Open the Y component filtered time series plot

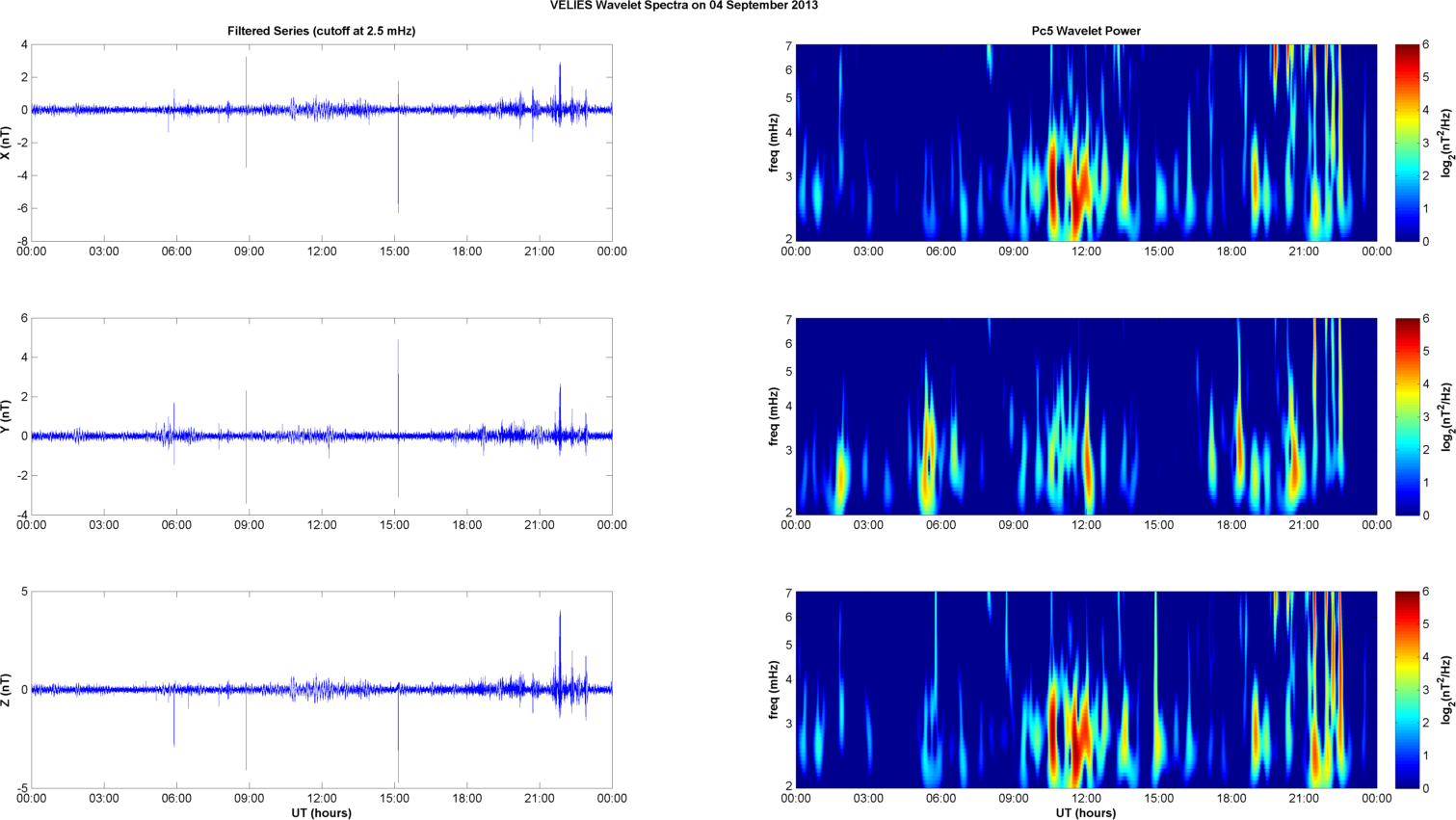[x=321, y=416]
